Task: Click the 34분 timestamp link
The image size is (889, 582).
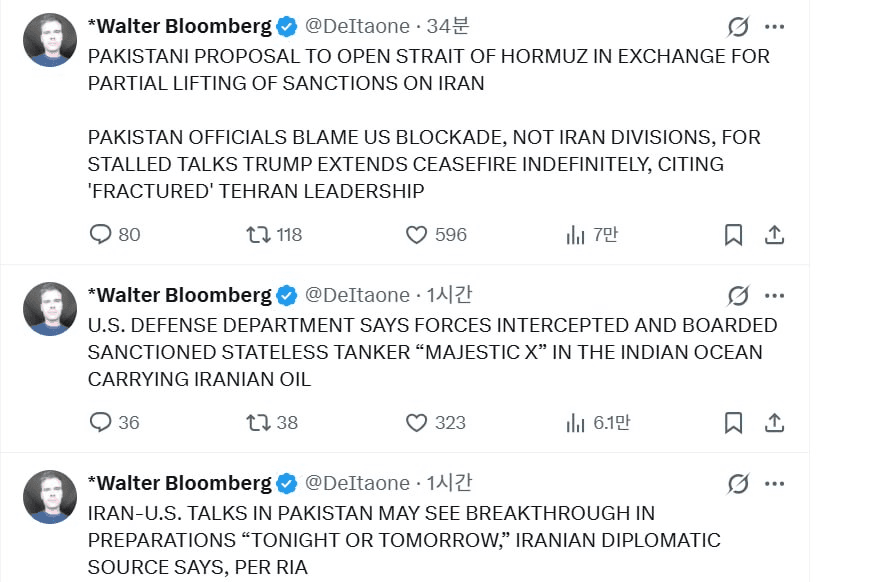Action: tap(448, 27)
